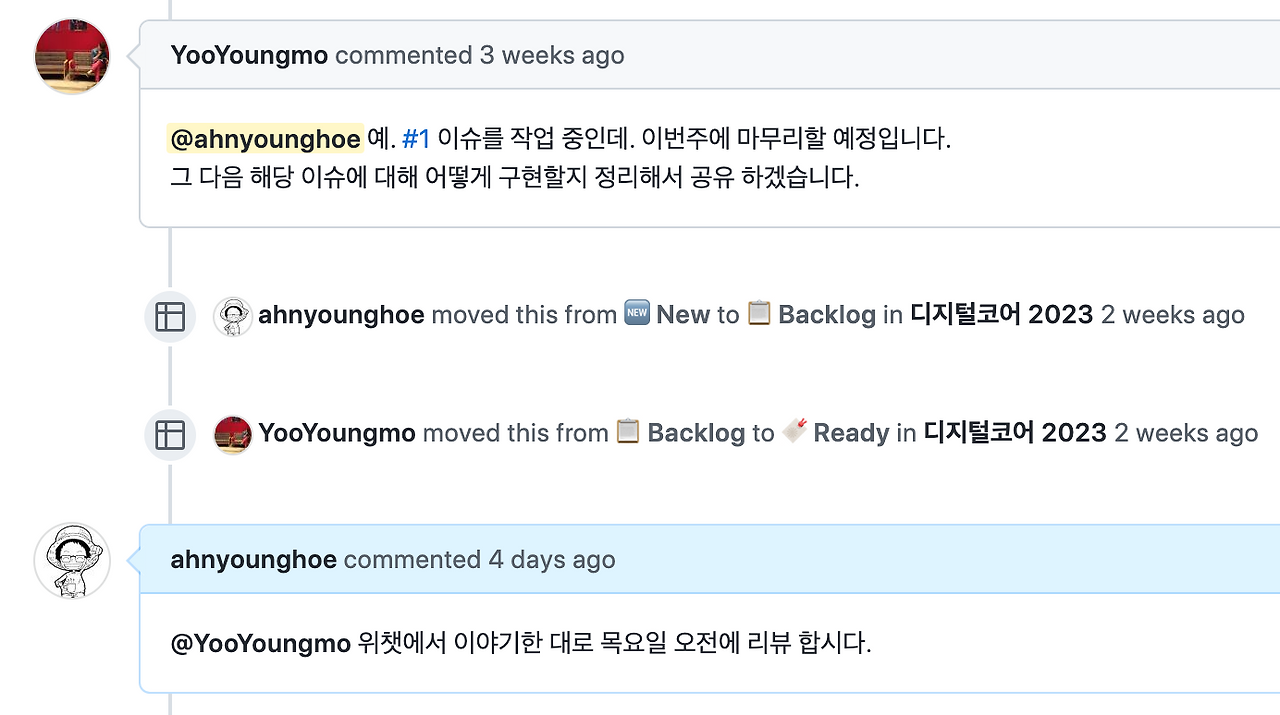This screenshot has width=1280, height=715.
Task: Open the #1 issue link
Action: point(416,138)
